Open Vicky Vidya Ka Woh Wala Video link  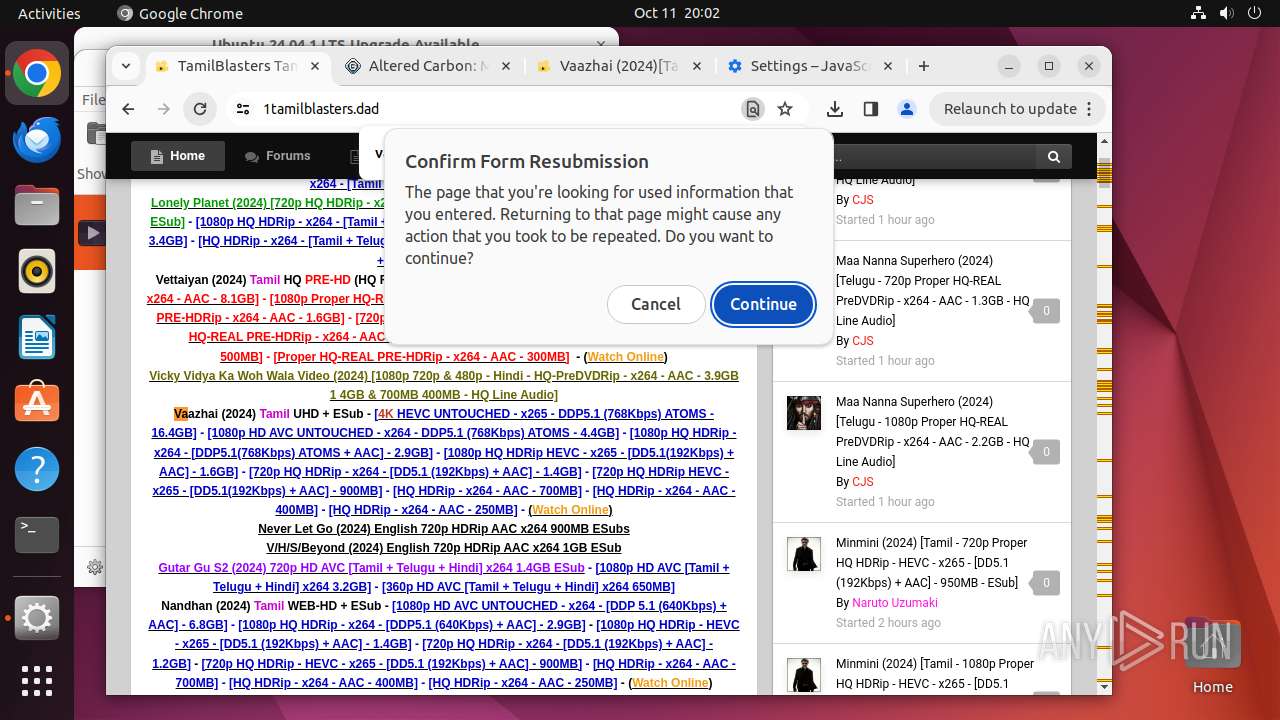(x=444, y=385)
